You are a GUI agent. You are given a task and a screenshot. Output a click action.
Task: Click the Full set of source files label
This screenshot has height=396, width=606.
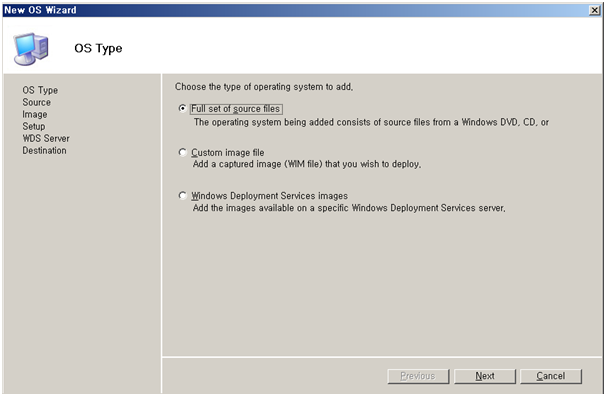click(236, 109)
